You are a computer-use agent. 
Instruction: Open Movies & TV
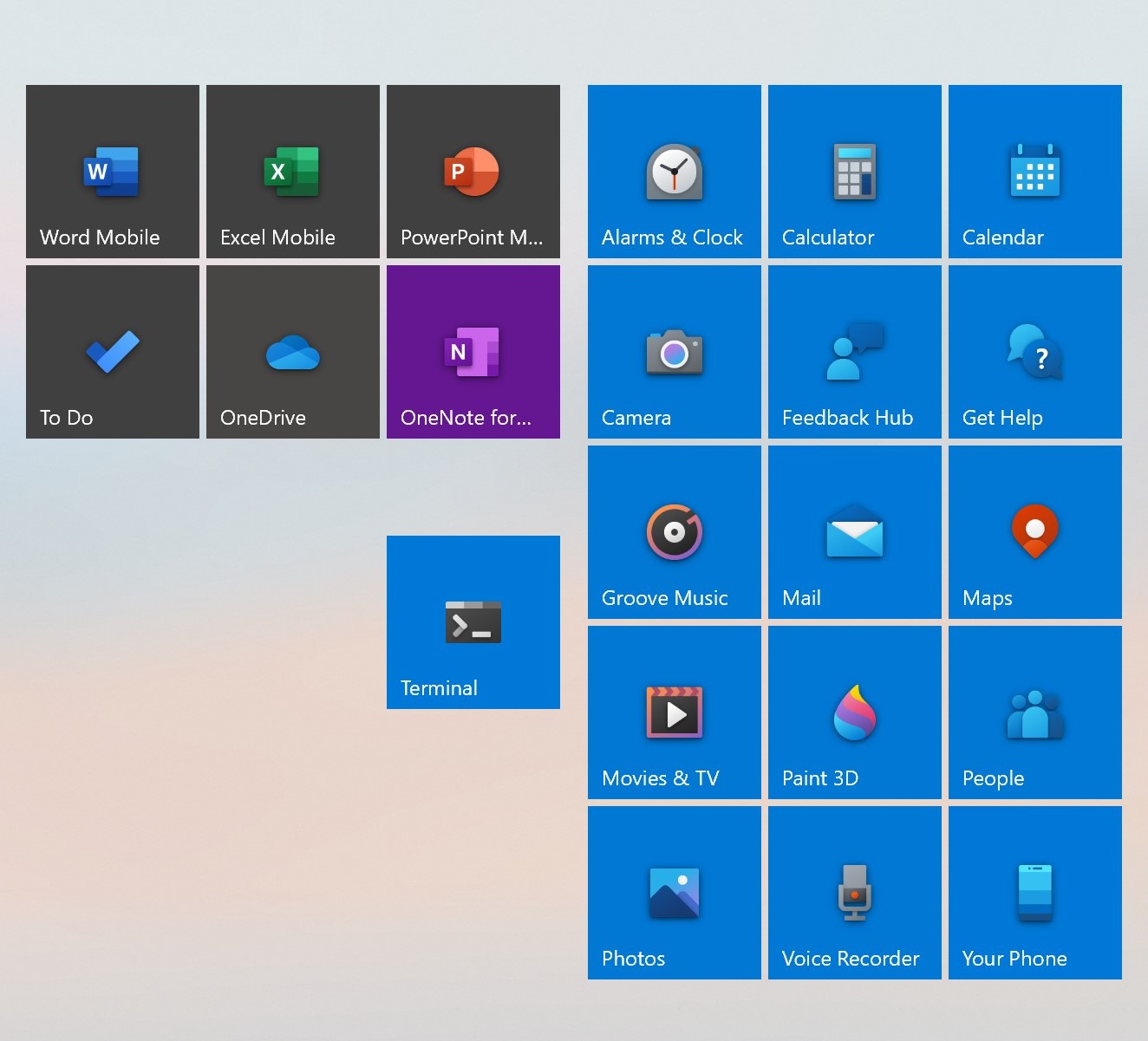pyautogui.click(x=674, y=712)
